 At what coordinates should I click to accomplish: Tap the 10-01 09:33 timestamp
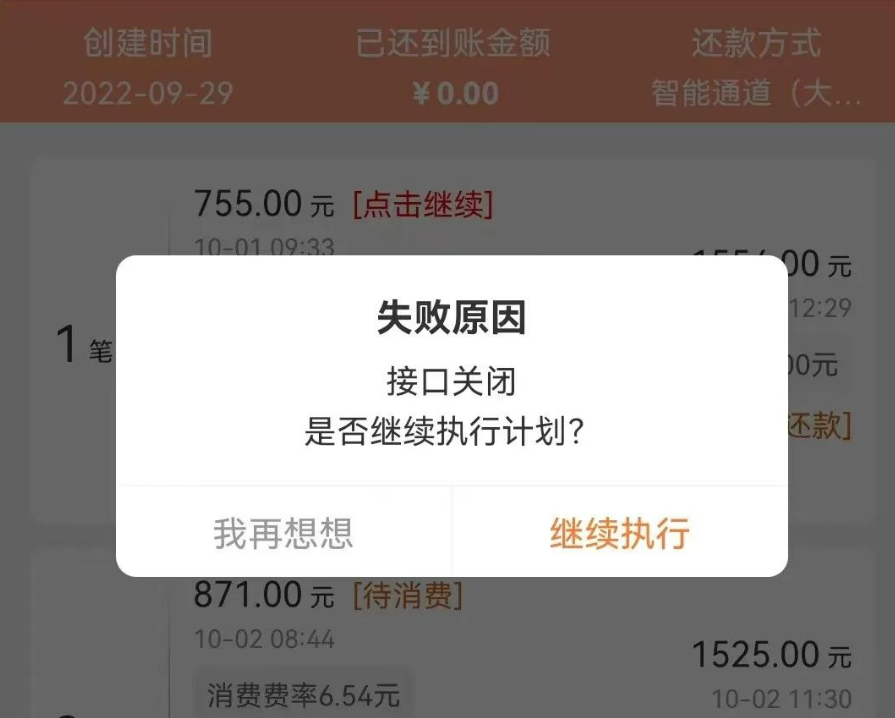[x=264, y=247]
